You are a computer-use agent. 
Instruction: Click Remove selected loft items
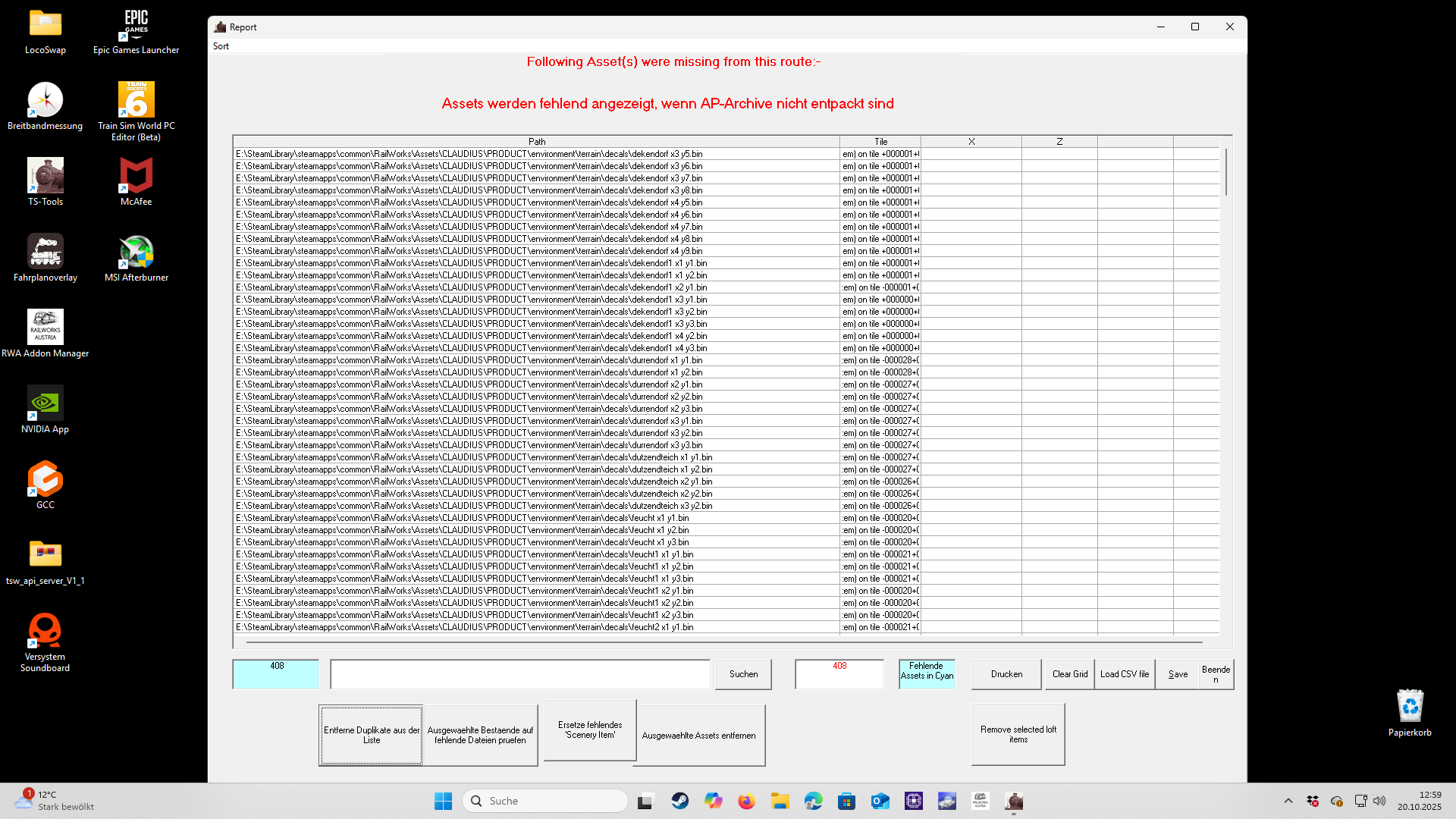[x=1018, y=734]
